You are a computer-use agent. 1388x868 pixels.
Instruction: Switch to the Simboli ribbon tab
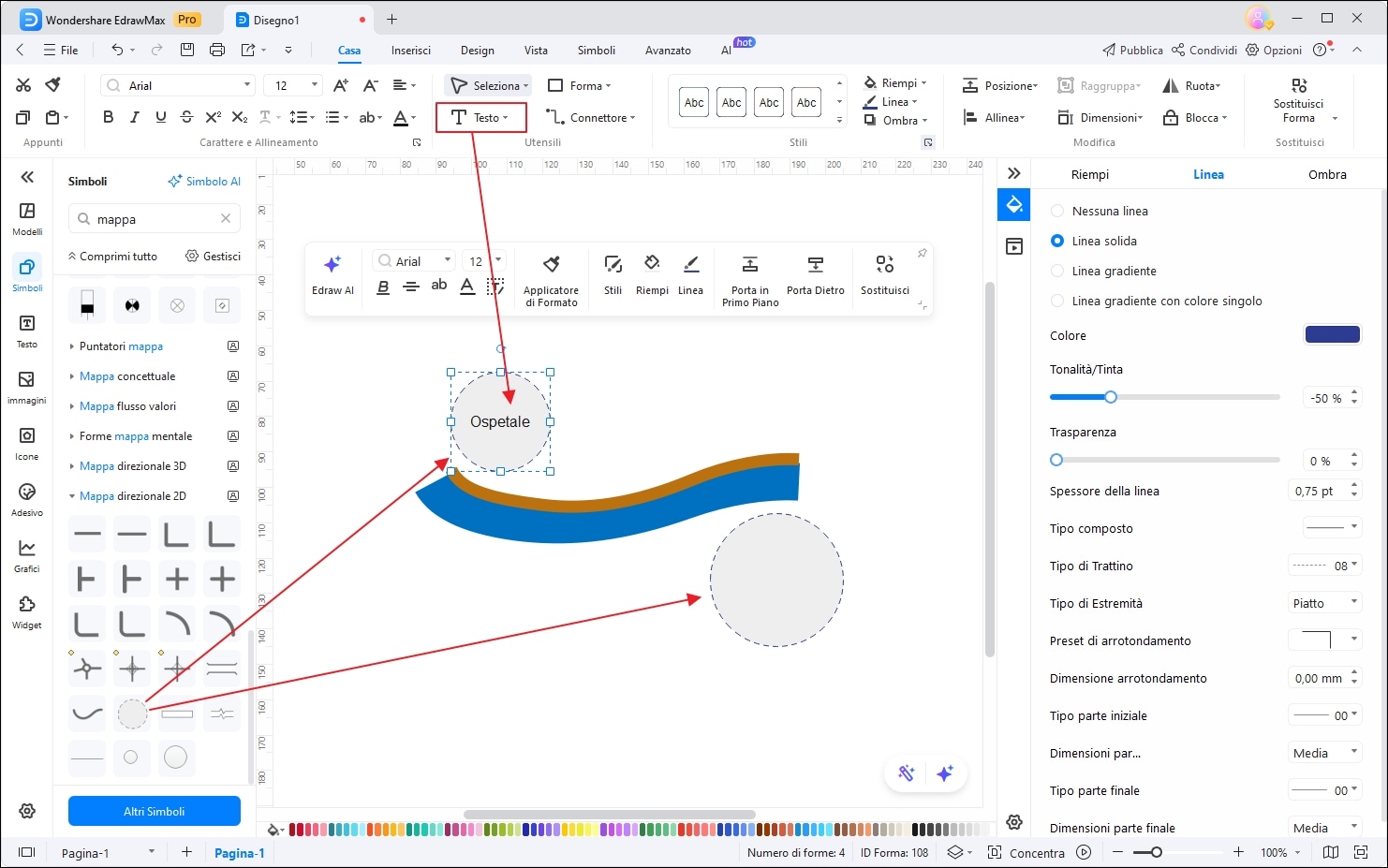click(x=597, y=51)
